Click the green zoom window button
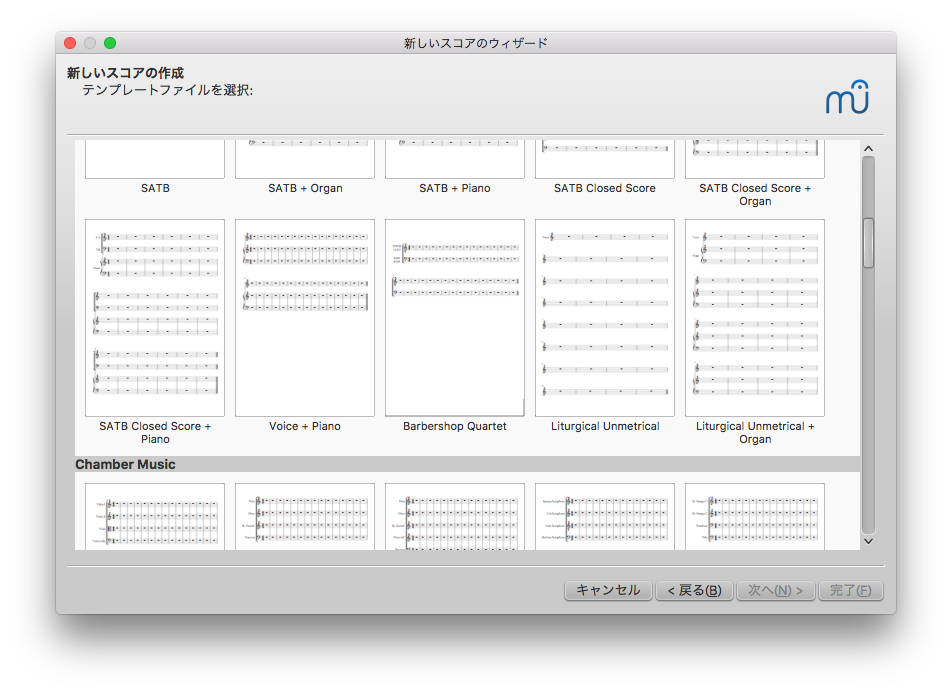This screenshot has width=952, height=694. point(110,43)
